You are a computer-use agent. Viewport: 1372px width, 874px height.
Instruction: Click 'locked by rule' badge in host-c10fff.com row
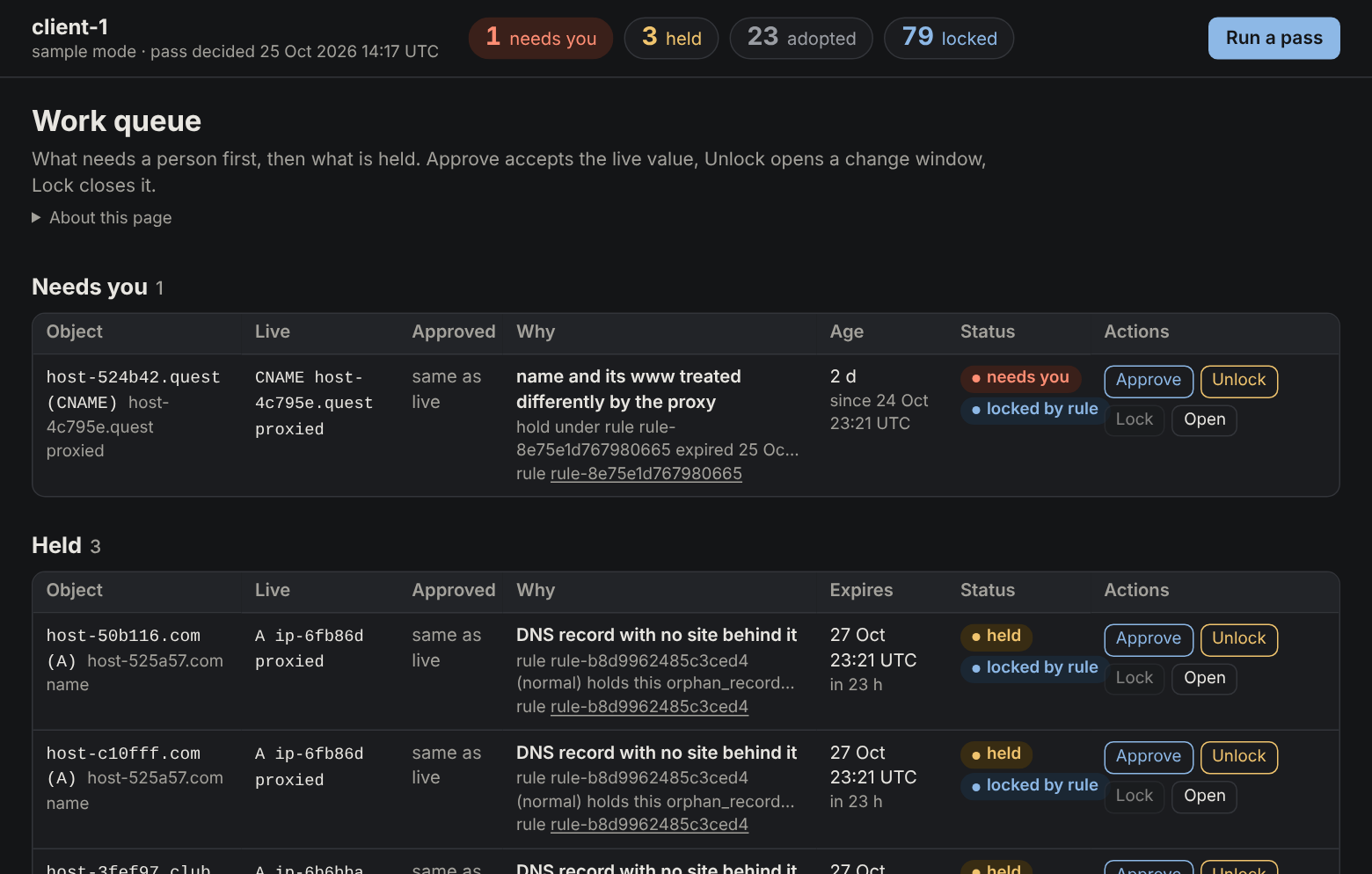click(1034, 786)
